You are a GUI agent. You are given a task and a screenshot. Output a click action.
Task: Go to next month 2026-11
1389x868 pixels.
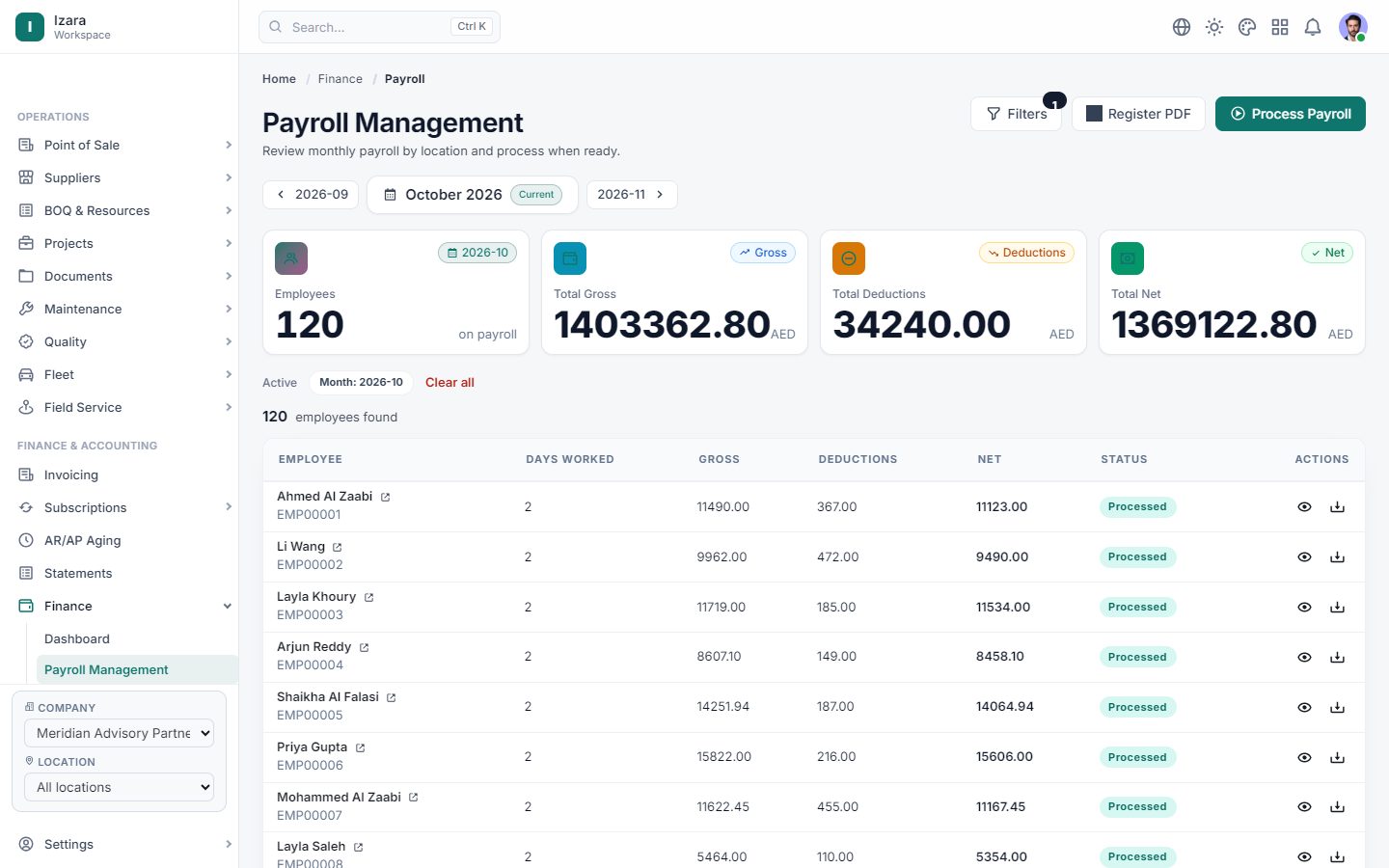(632, 194)
